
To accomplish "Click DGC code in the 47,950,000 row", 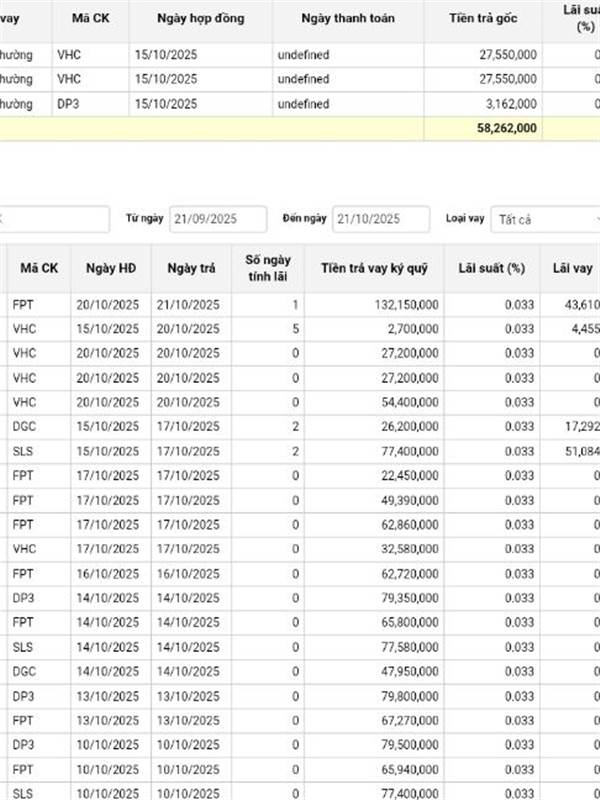I will pos(24,671).
